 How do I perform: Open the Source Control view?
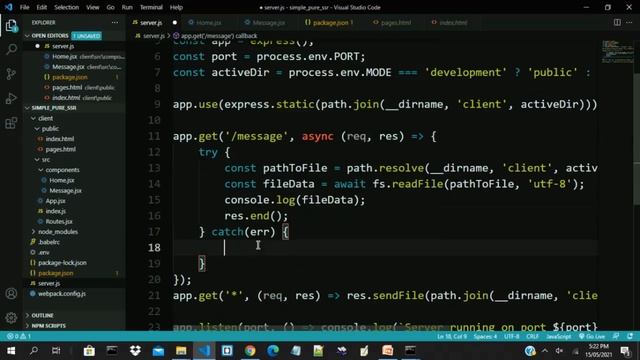(x=11, y=74)
